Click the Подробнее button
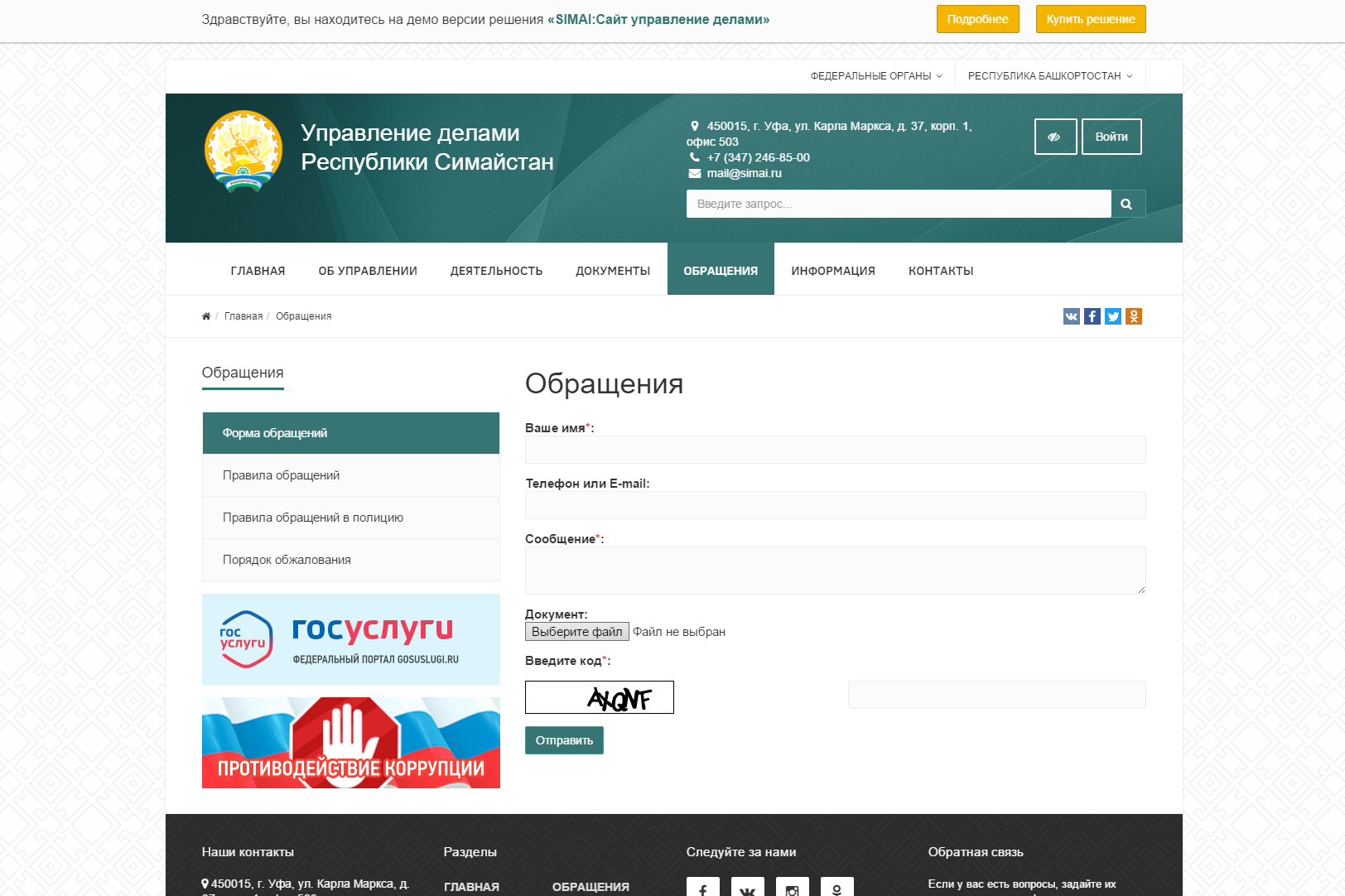This screenshot has height=896, width=1345. 978,19
